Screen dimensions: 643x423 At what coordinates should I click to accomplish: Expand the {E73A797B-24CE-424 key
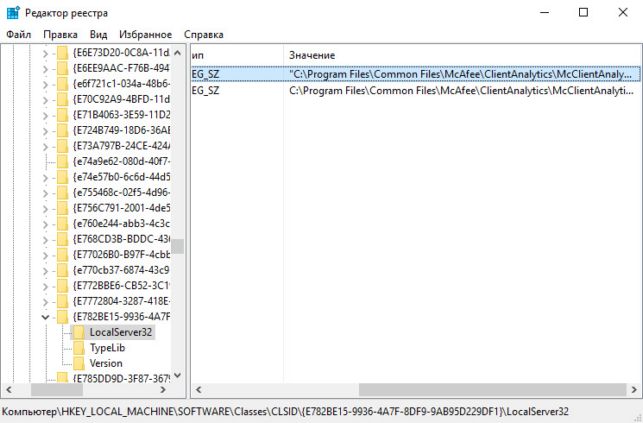pyautogui.click(x=46, y=146)
